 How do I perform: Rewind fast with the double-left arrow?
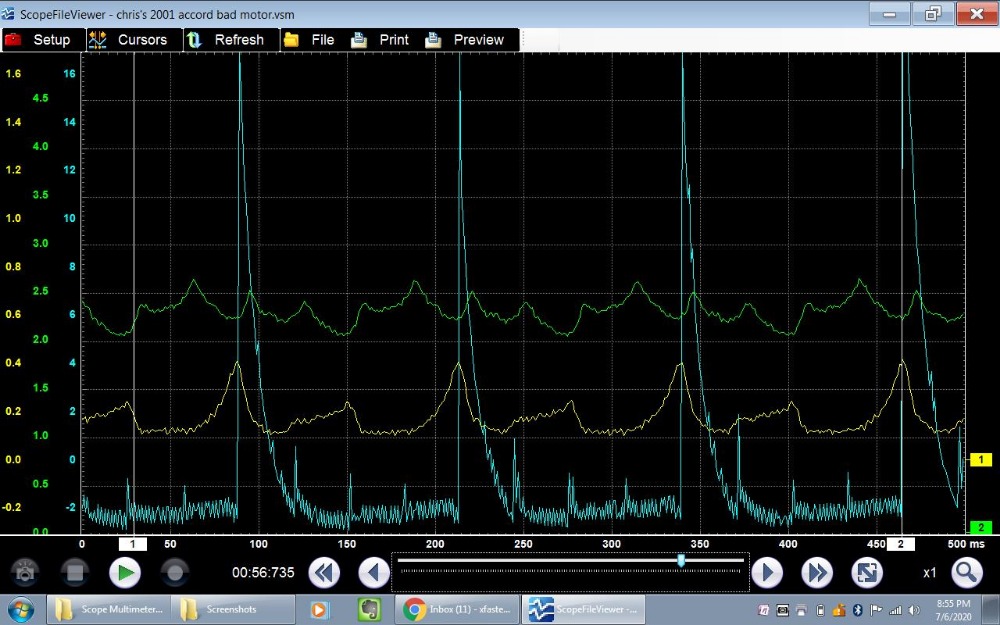click(324, 573)
